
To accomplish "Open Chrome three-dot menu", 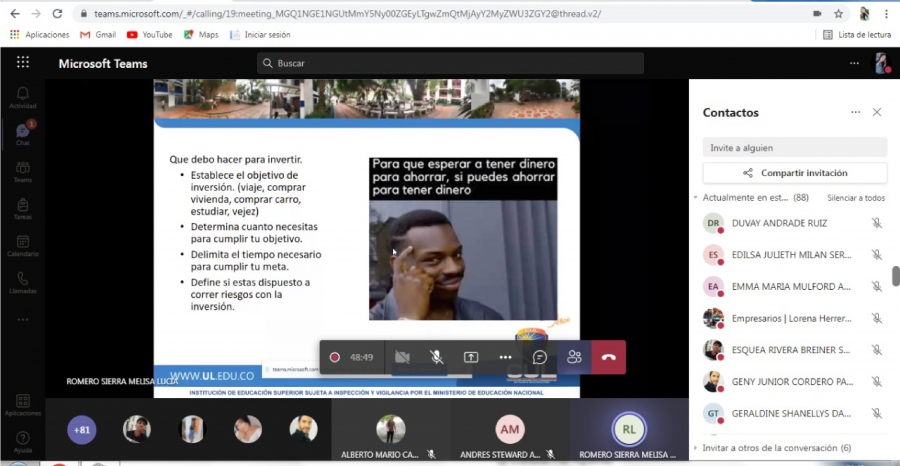I will click(887, 14).
